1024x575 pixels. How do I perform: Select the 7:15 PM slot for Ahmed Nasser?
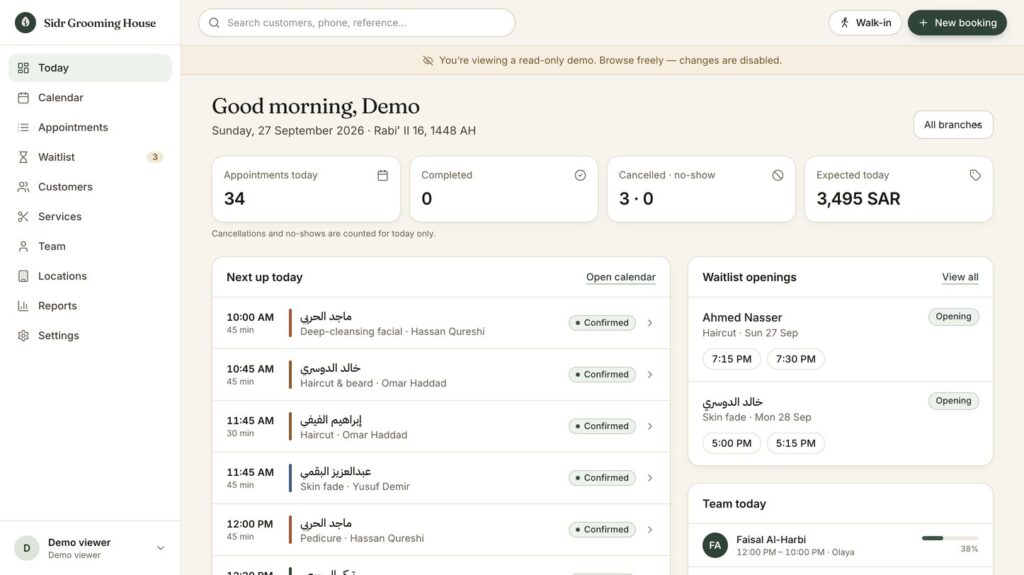click(x=731, y=359)
